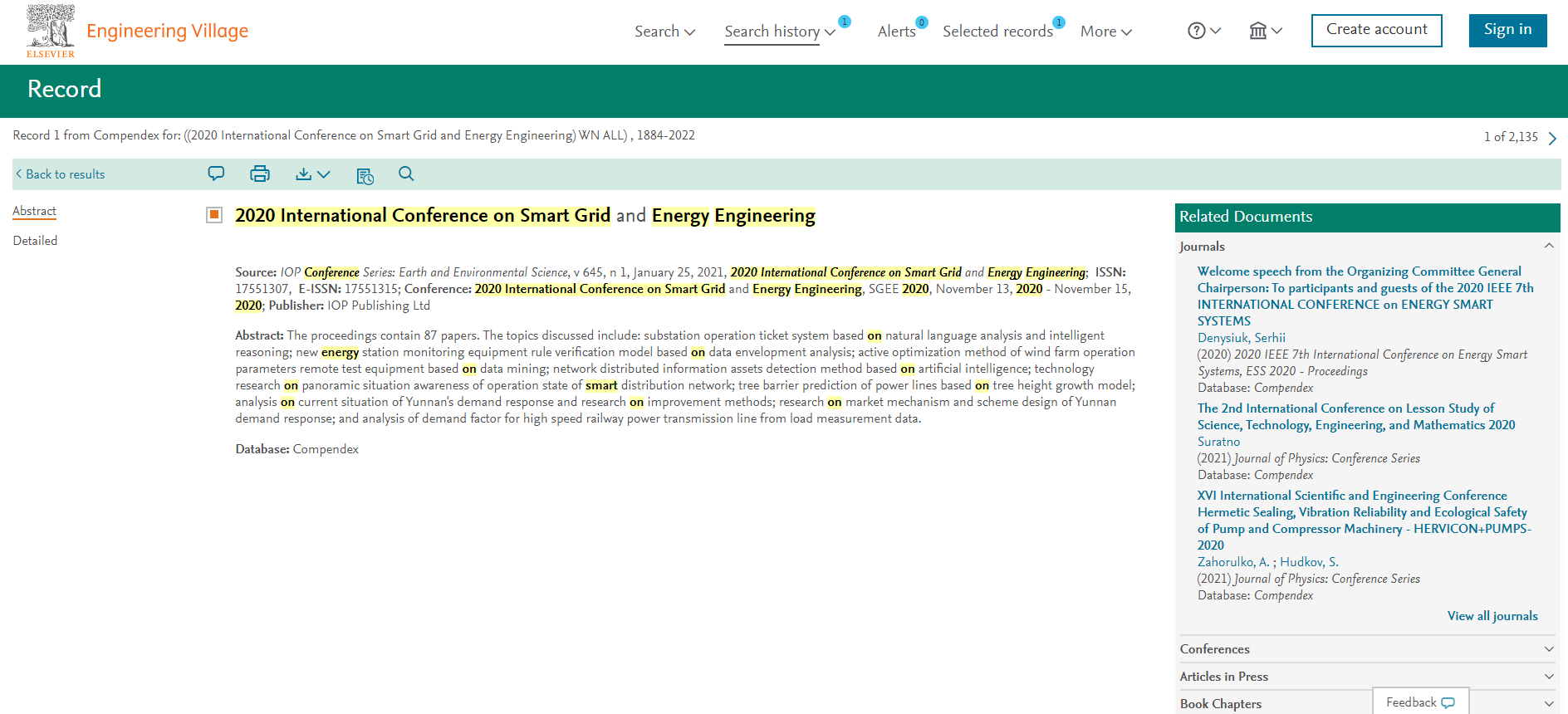The width and height of the screenshot is (1568, 714).
Task: Open author Hudkov, S. link
Action: (x=1309, y=562)
